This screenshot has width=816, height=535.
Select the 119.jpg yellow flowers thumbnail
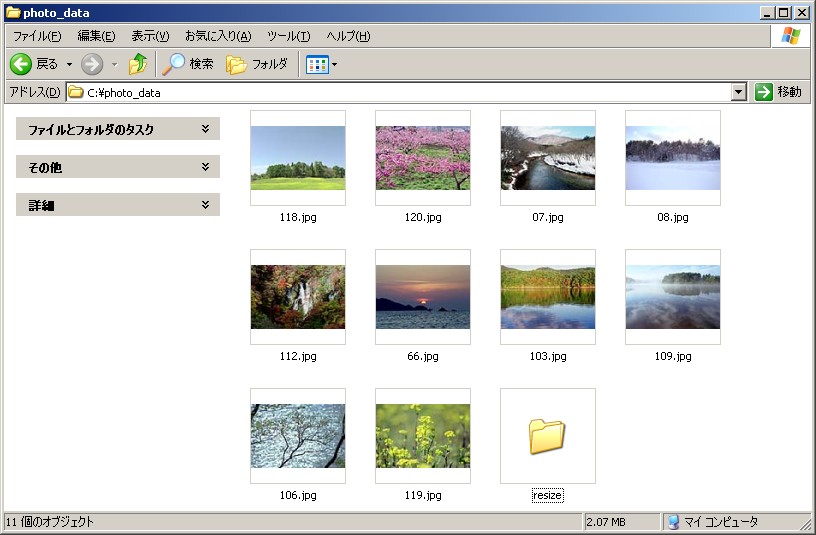point(423,436)
